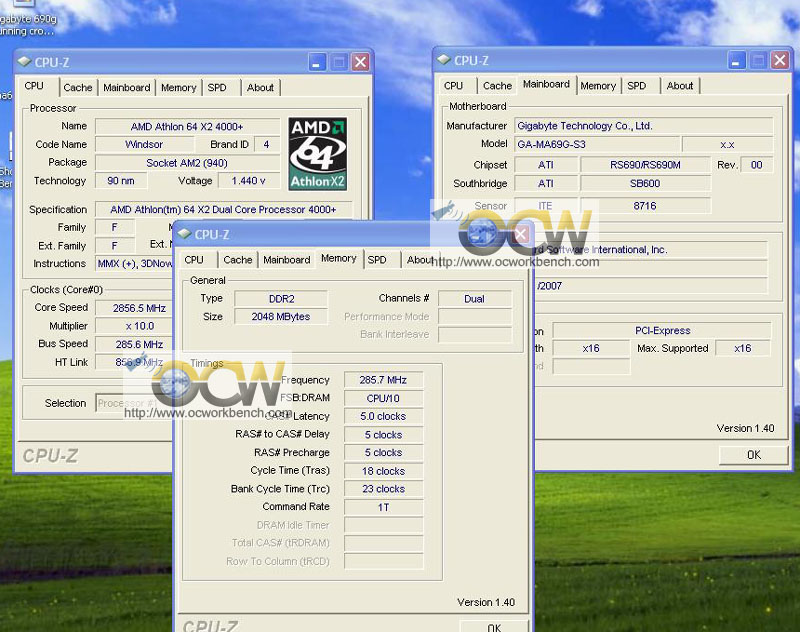Click the Manufacturer value "Gigabyte Technology Co., Ltd."
The height and width of the screenshot is (632, 800).
(x=644, y=125)
